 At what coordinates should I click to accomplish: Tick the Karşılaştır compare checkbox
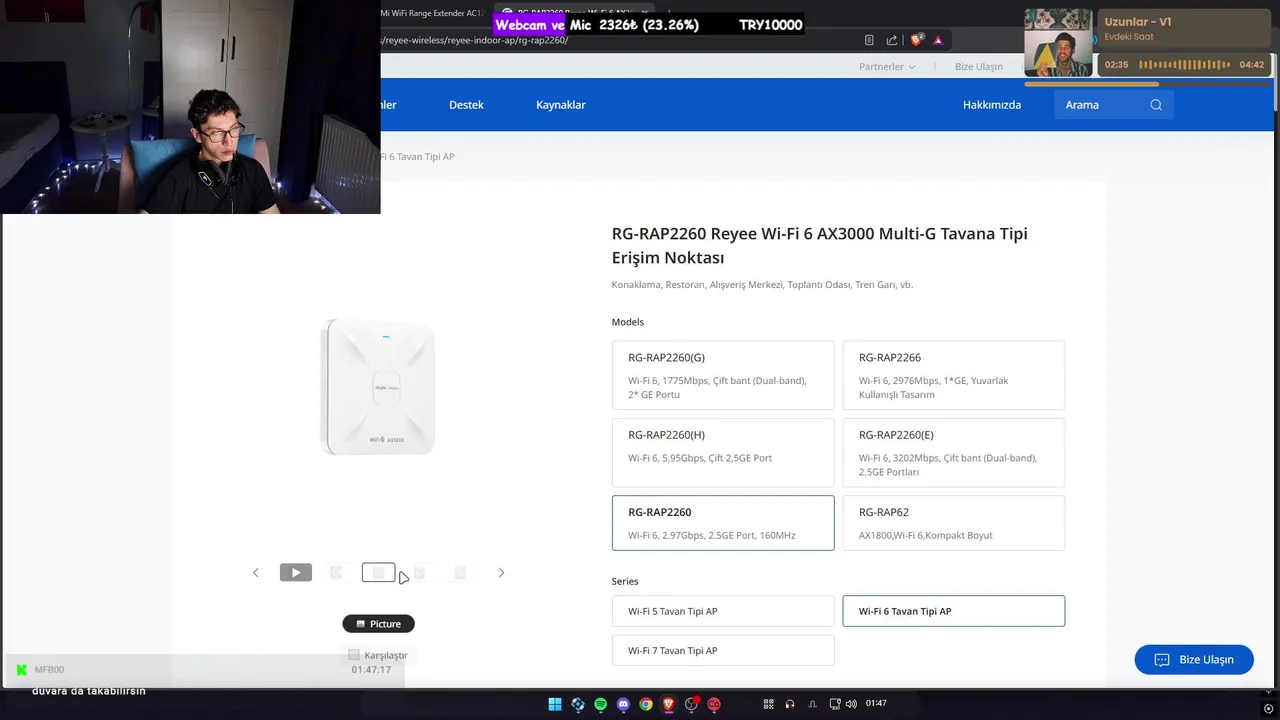click(x=354, y=655)
